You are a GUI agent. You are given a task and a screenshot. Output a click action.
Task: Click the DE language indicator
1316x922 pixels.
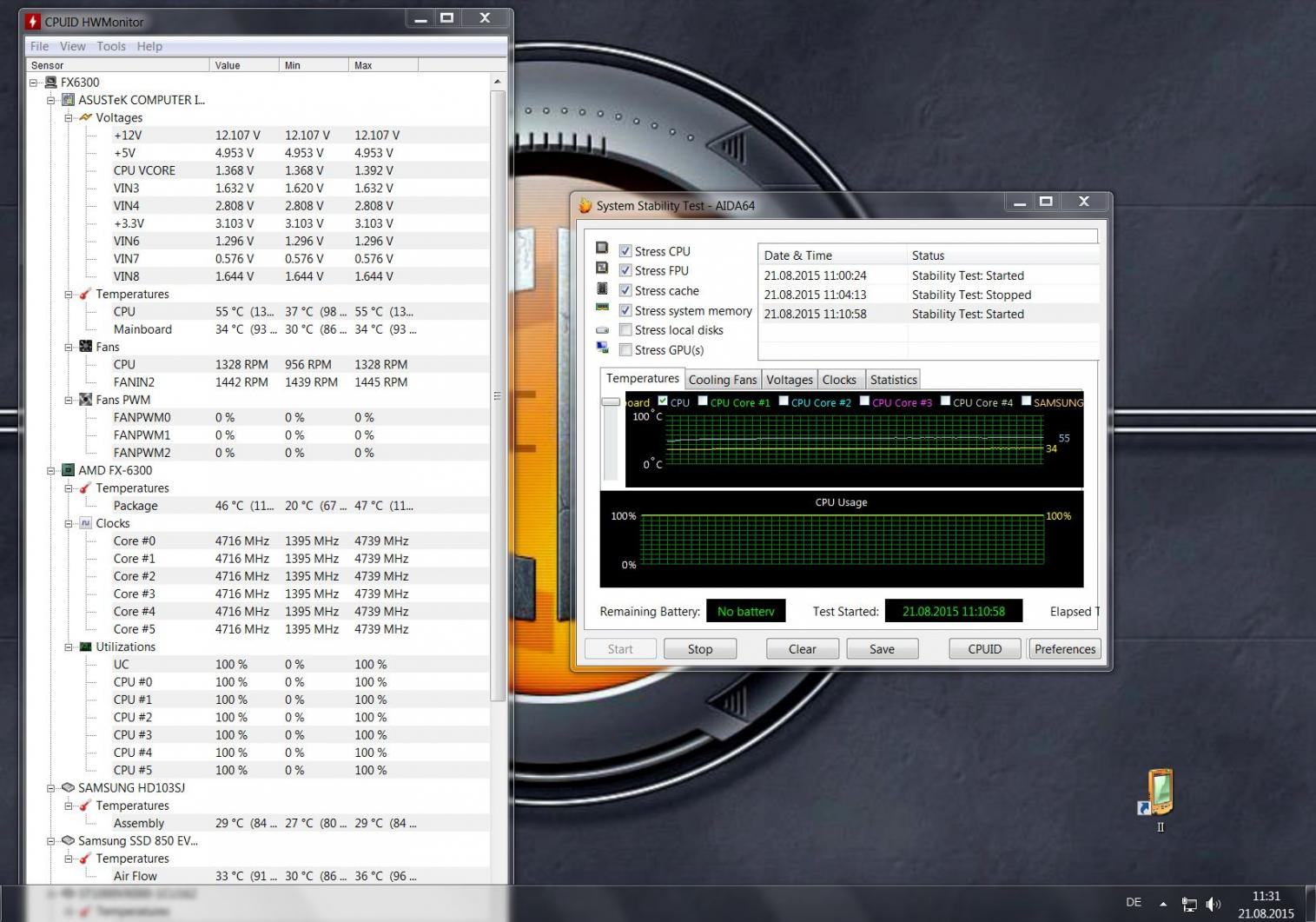[1134, 903]
